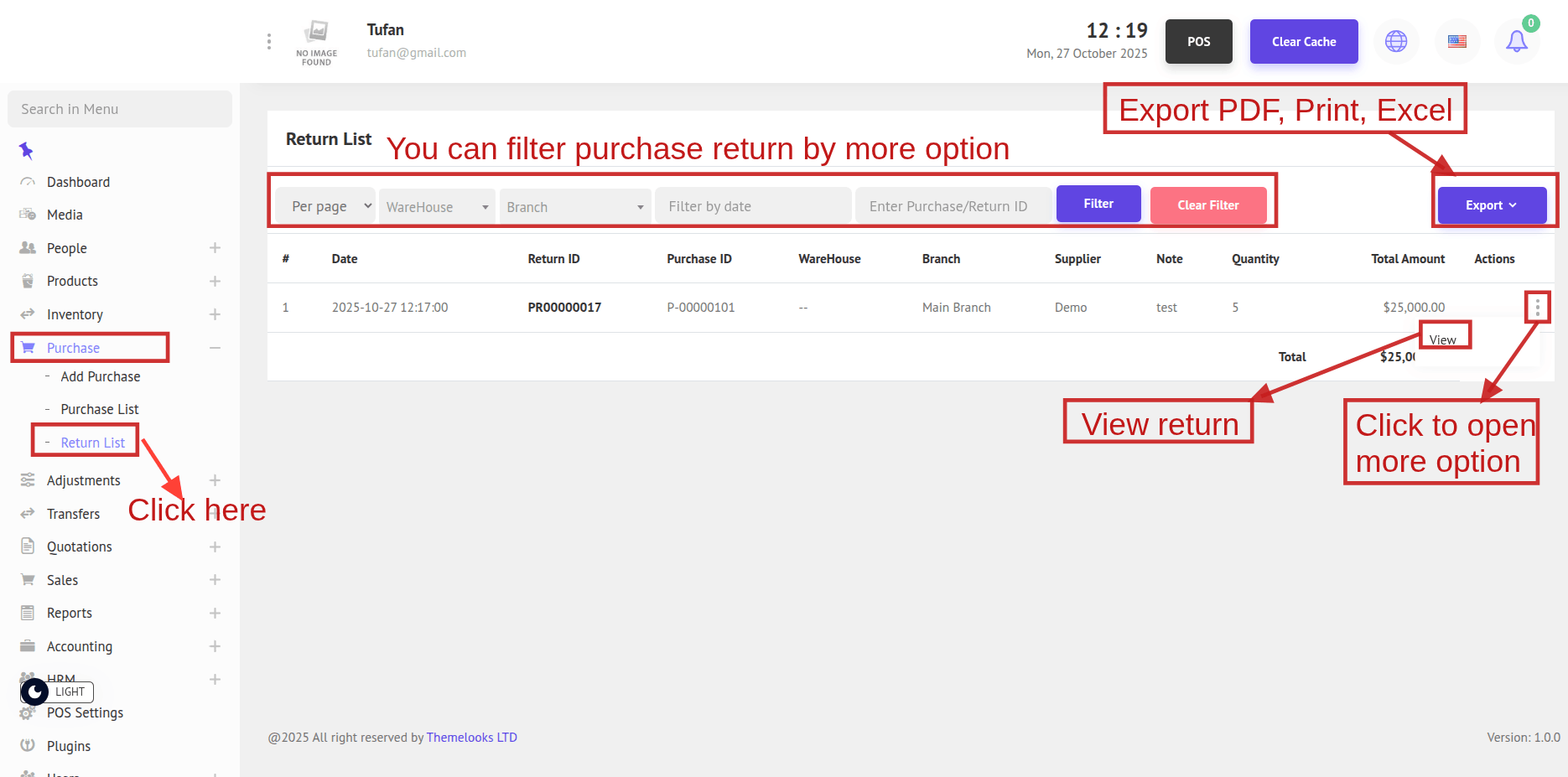Click the pin icon in the sidebar
The height and width of the screenshot is (777, 1568).
pos(26,151)
